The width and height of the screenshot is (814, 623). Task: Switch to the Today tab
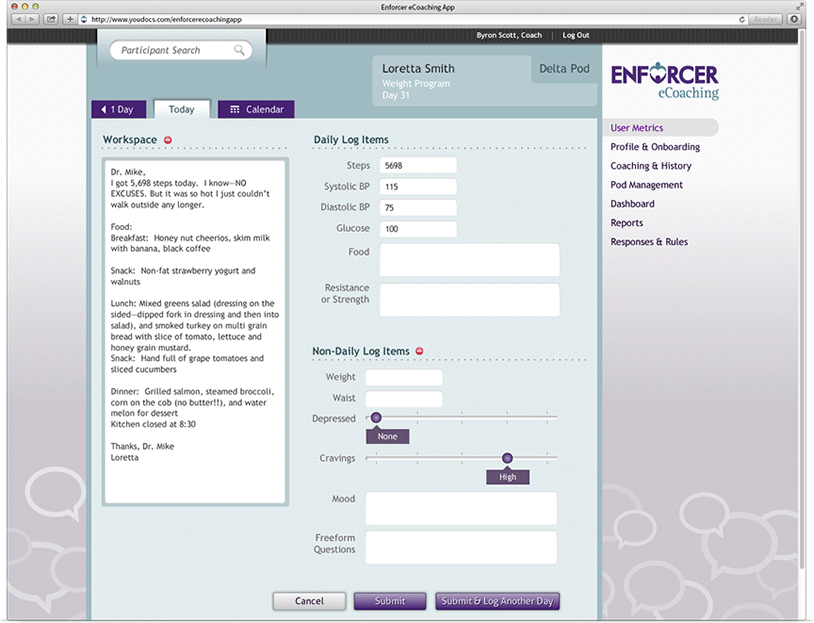[181, 109]
